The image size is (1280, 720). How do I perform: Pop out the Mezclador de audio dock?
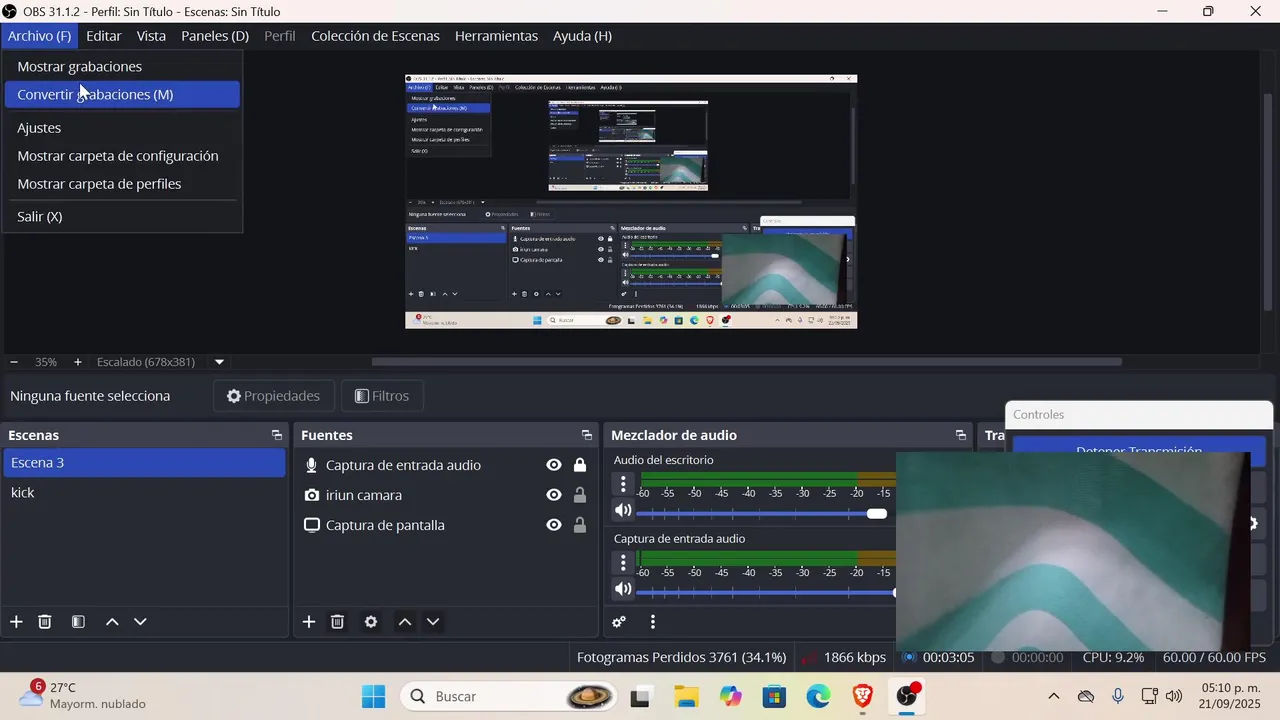961,436
